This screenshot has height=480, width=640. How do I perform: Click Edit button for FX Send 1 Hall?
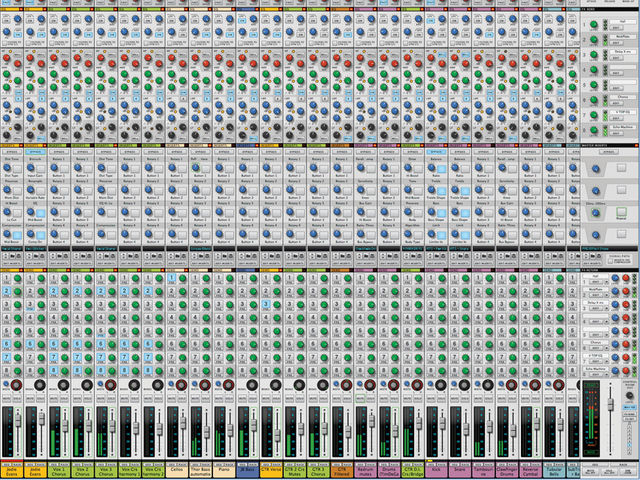click(x=616, y=28)
